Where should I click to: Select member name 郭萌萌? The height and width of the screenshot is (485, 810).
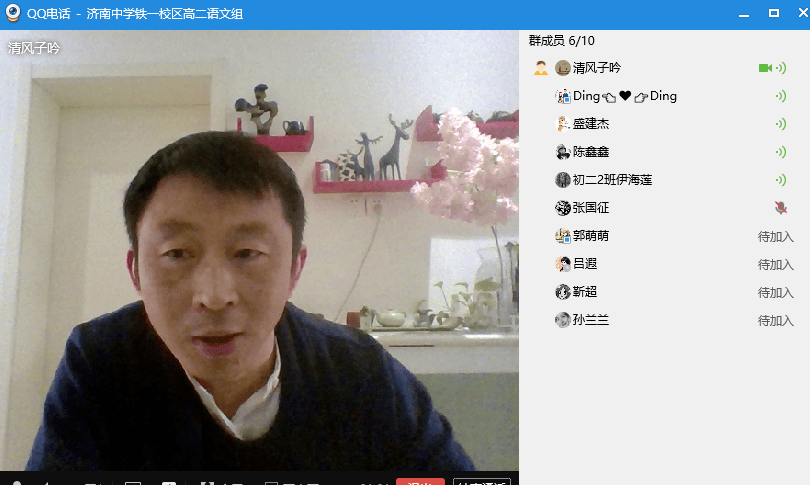(591, 236)
